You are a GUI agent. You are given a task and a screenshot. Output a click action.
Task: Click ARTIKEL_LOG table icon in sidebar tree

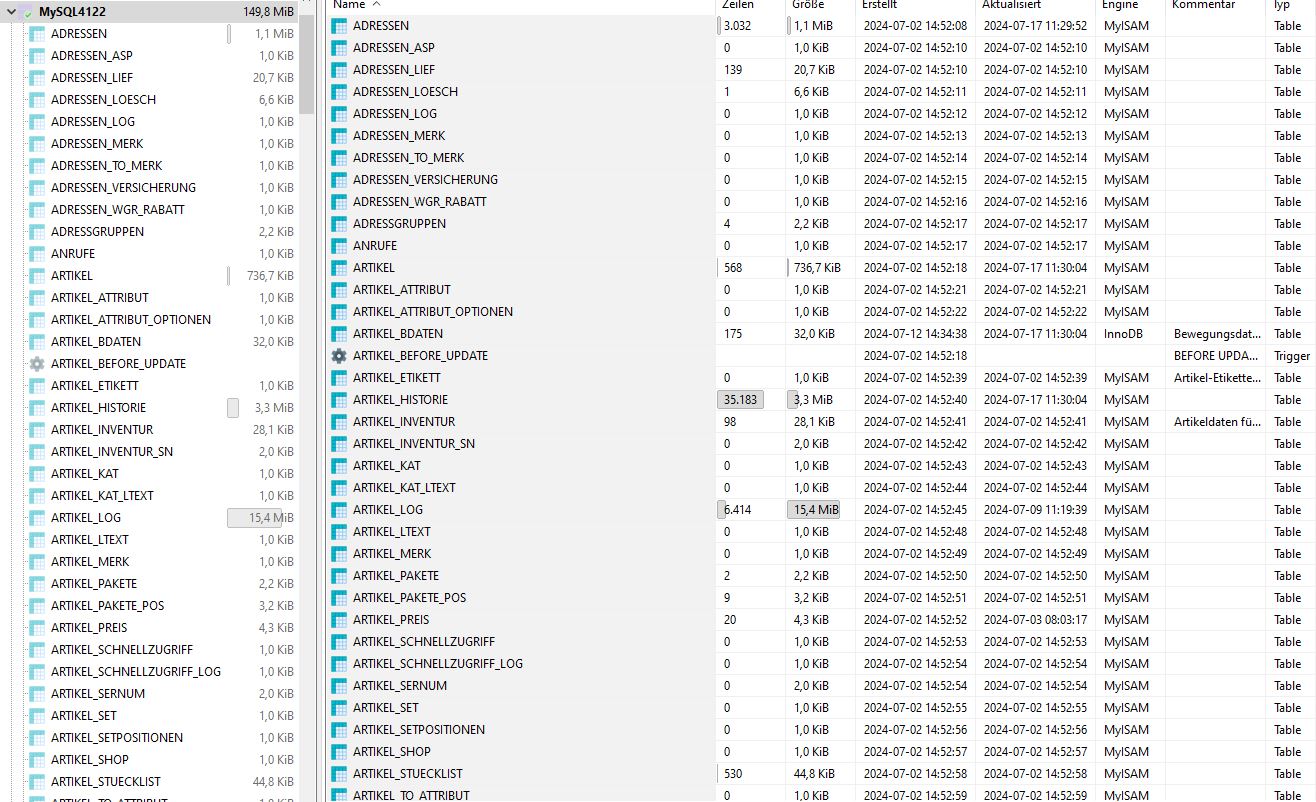[x=37, y=518]
